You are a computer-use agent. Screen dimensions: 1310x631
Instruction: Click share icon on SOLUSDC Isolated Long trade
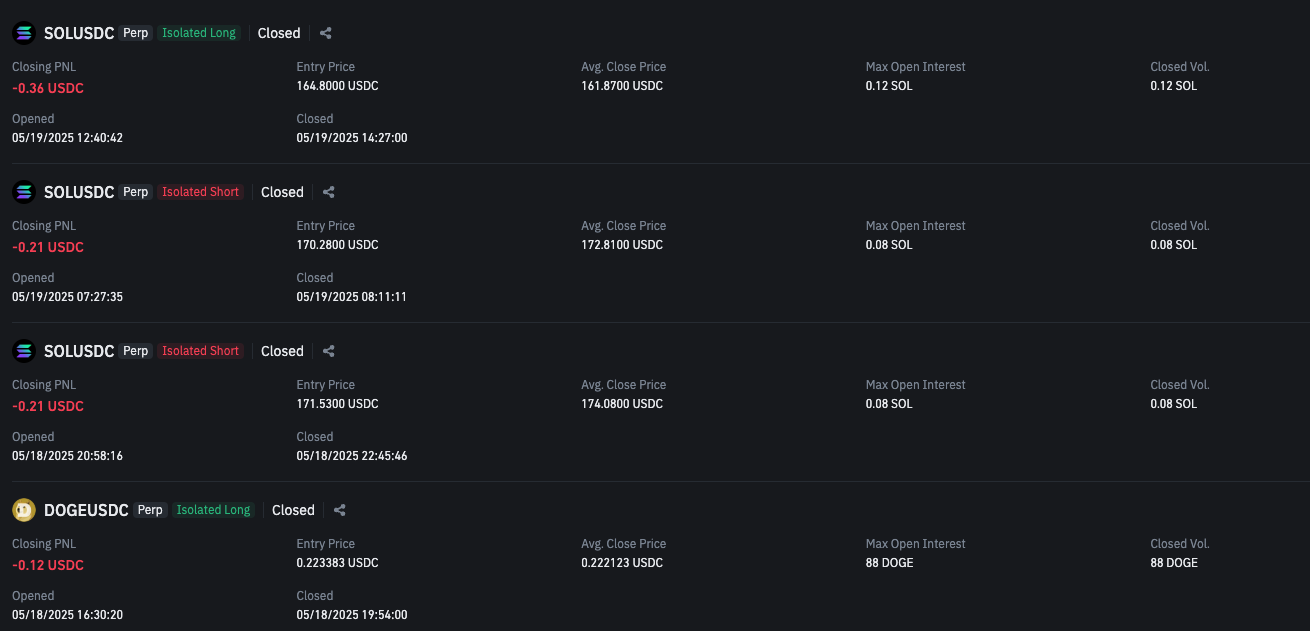pyautogui.click(x=326, y=33)
